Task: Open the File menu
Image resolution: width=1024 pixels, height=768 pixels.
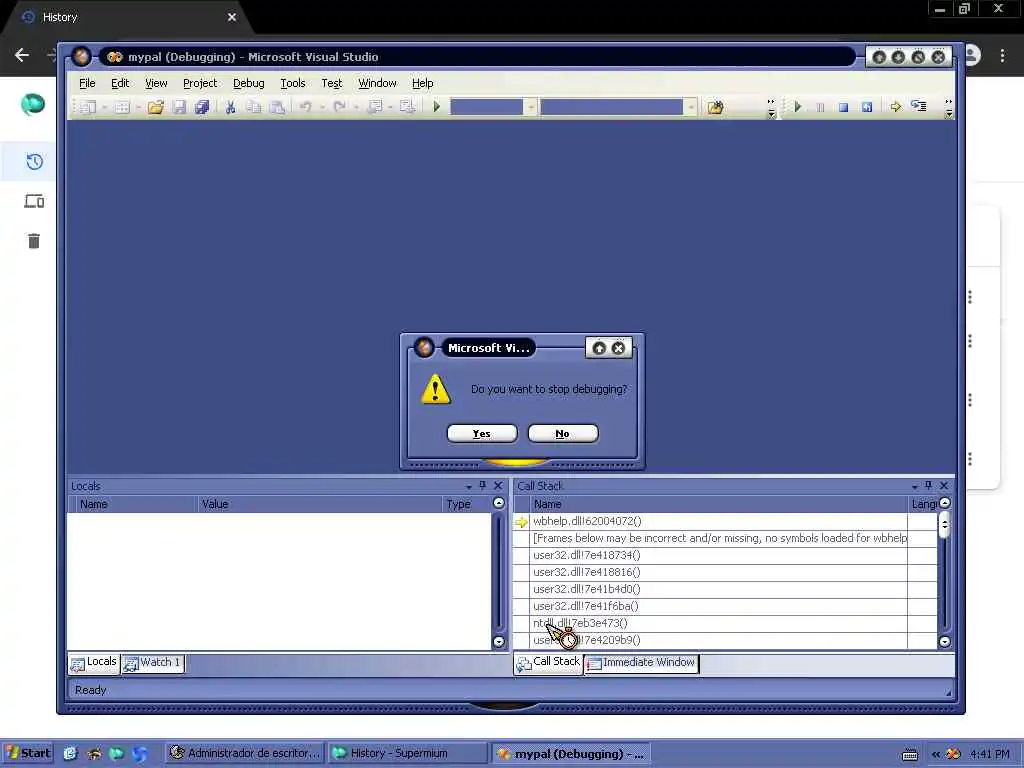Action: (87, 83)
